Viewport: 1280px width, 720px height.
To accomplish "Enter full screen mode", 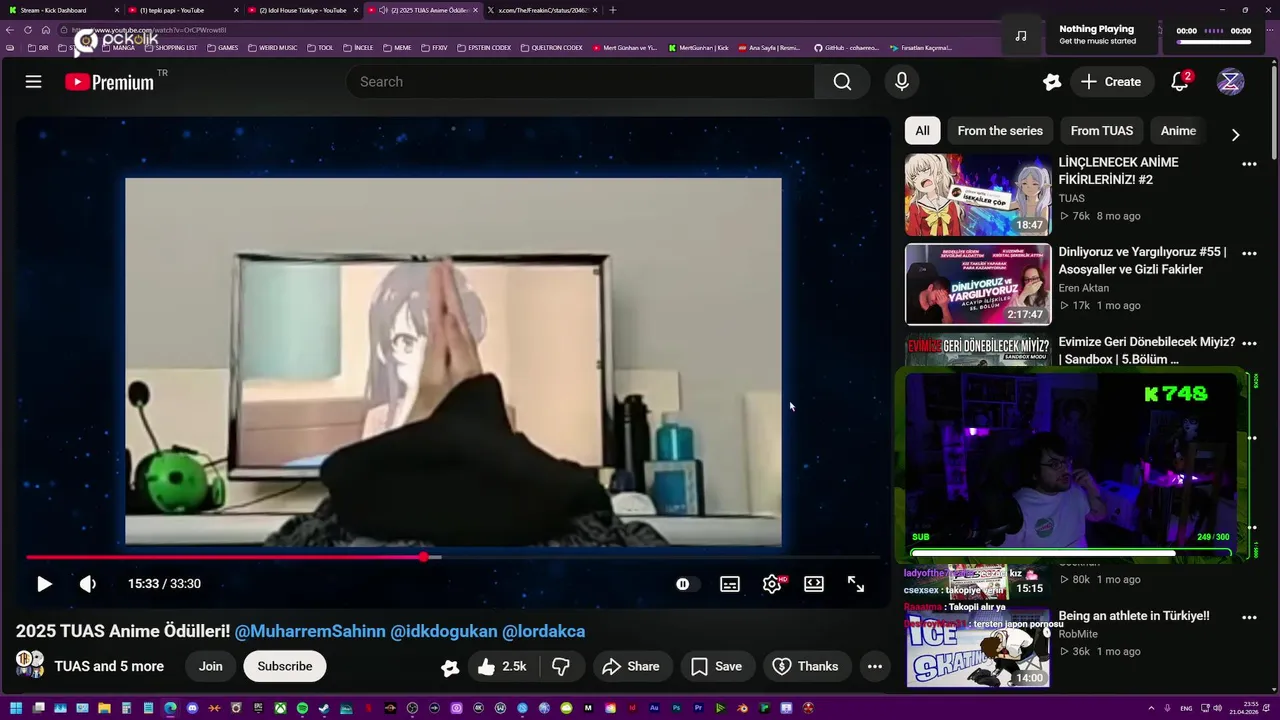I will [856, 584].
